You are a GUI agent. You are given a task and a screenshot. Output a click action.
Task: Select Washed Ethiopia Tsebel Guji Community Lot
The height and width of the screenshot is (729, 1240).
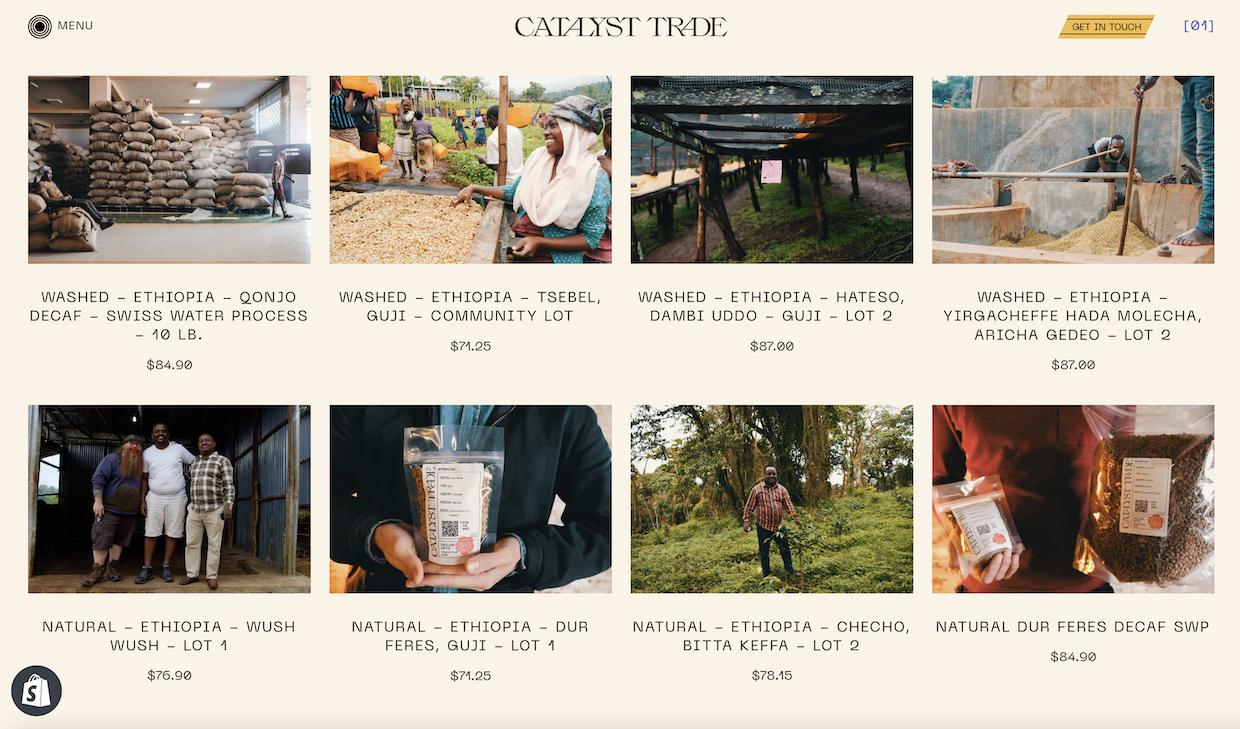[x=470, y=306]
